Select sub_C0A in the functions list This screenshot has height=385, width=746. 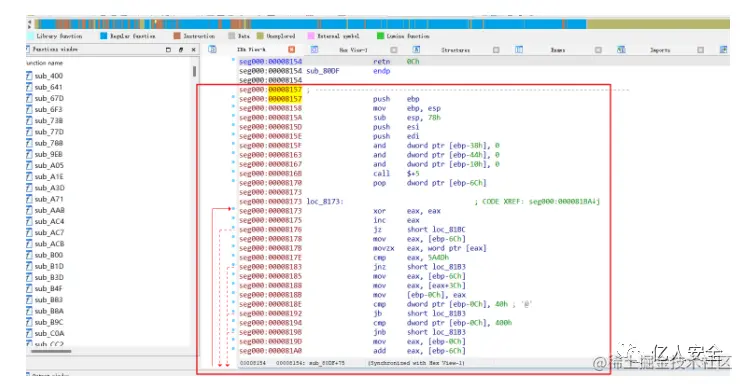pyautogui.click(x=49, y=333)
